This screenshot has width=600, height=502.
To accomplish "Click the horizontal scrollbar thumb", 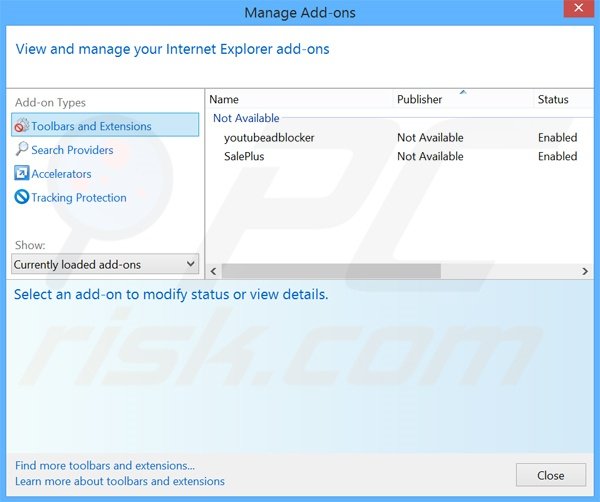I will tap(331, 271).
